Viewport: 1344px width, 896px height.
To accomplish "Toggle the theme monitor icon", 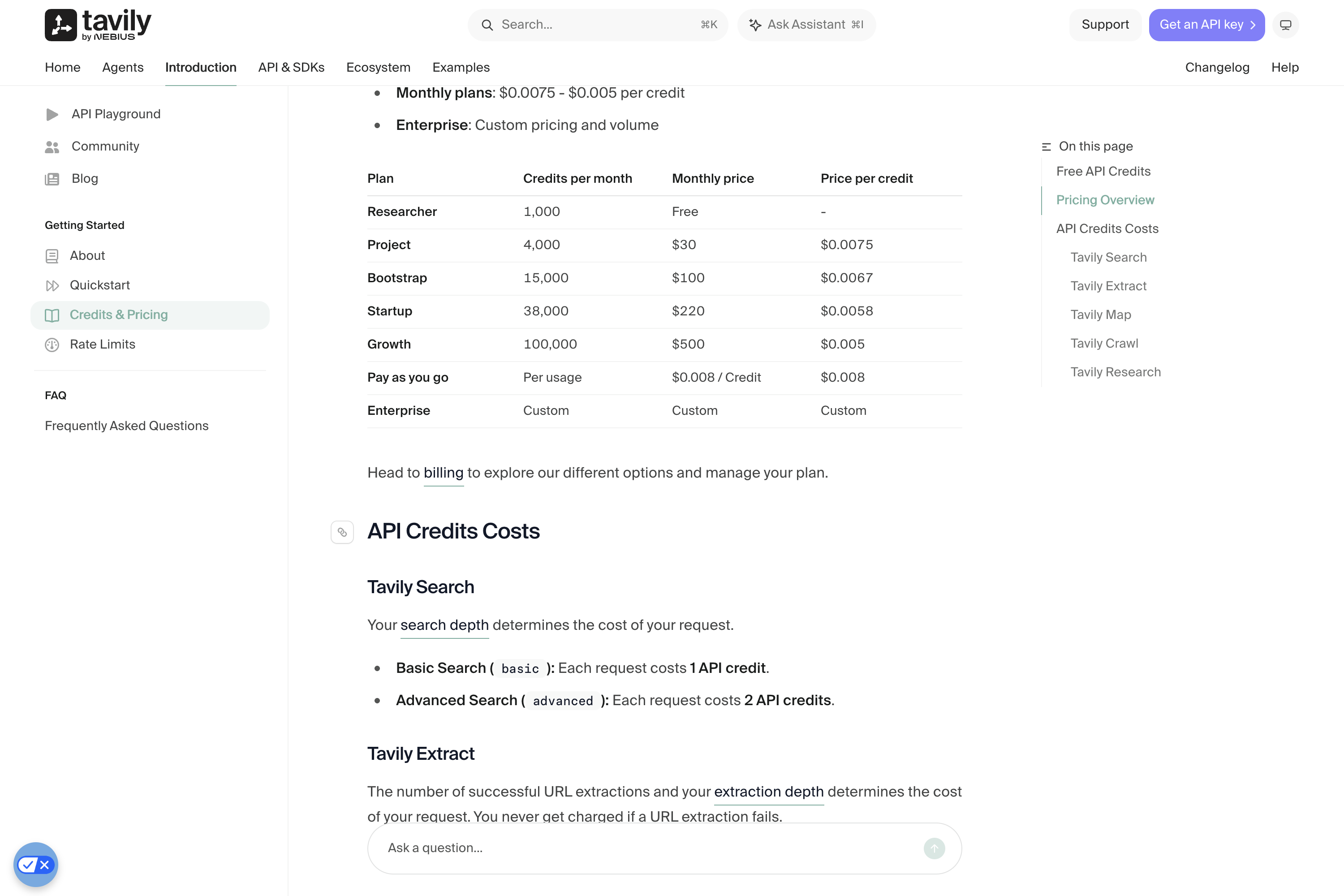I will coord(1285,25).
